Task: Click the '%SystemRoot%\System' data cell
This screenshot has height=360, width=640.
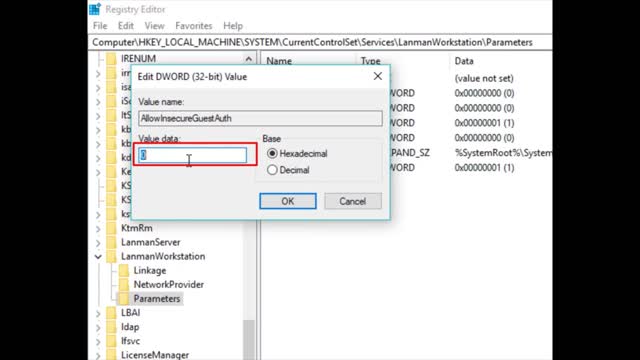Action: pyautogui.click(x=503, y=153)
